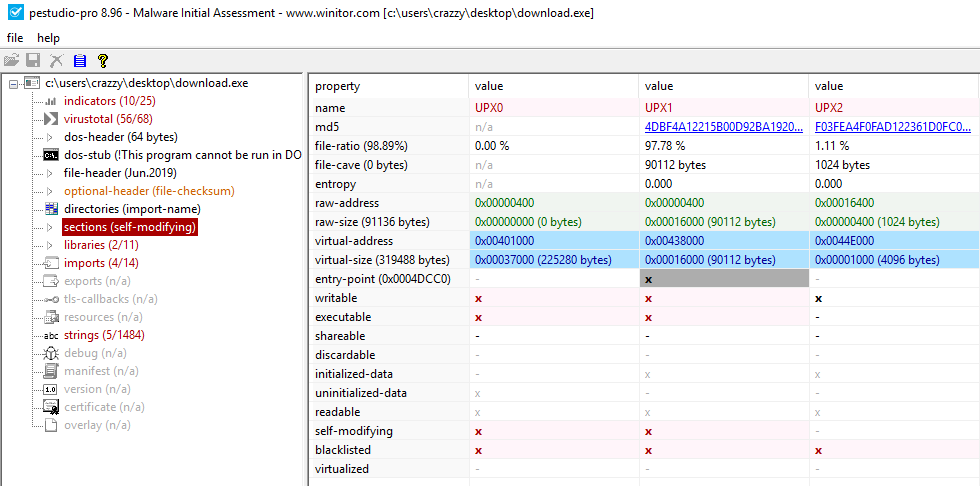Select virustotal (56/68) tree item
The width and height of the screenshot is (980, 486).
tap(108, 119)
